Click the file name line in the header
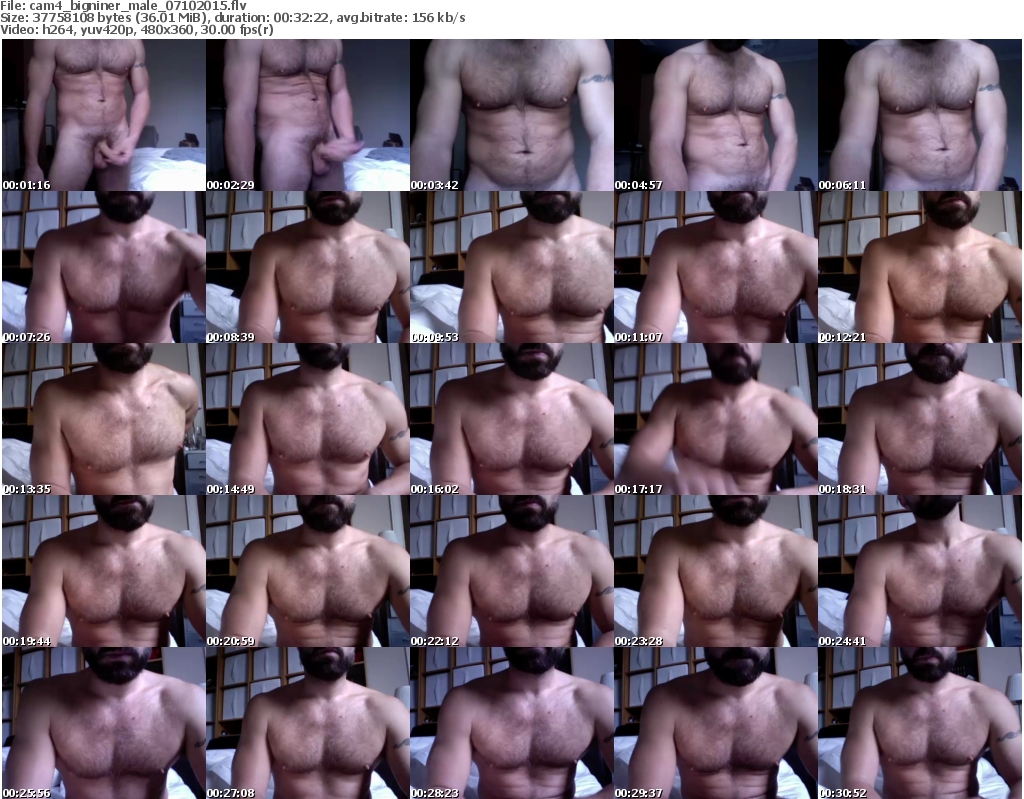 pos(123,6)
